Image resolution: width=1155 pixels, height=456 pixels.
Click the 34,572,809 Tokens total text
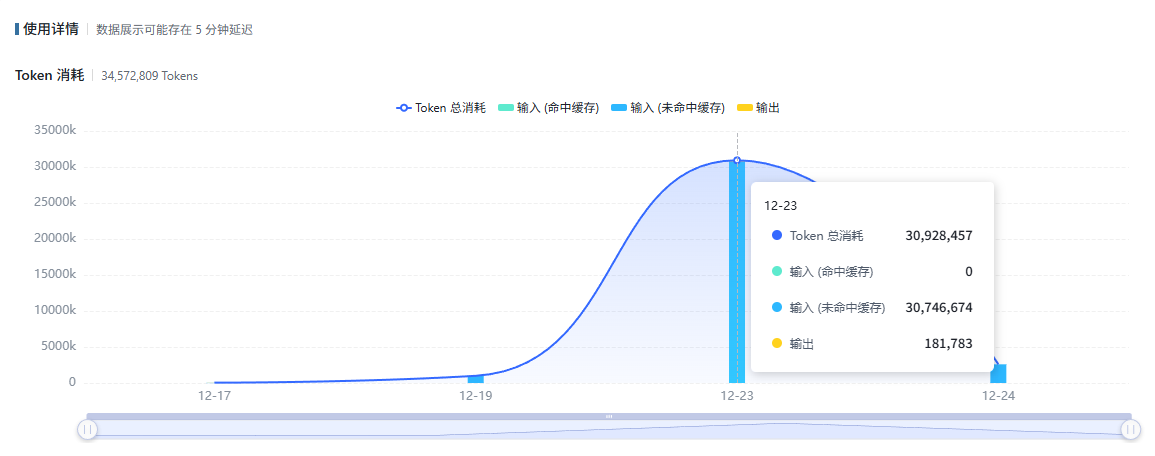click(x=149, y=76)
